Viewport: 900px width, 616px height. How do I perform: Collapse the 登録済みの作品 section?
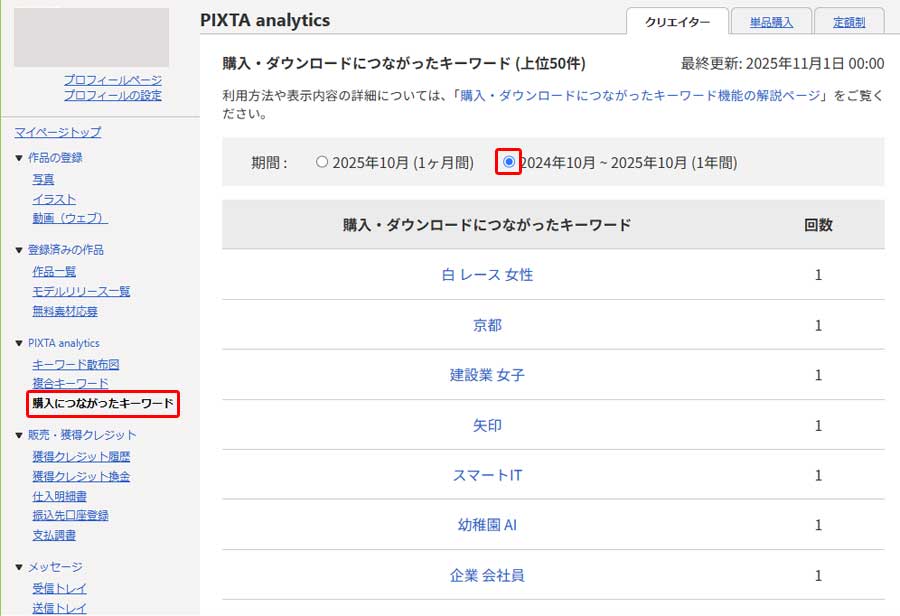[x=19, y=250]
